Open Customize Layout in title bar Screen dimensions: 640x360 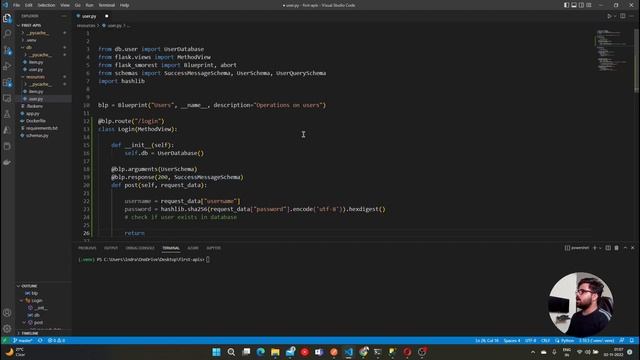589,5
